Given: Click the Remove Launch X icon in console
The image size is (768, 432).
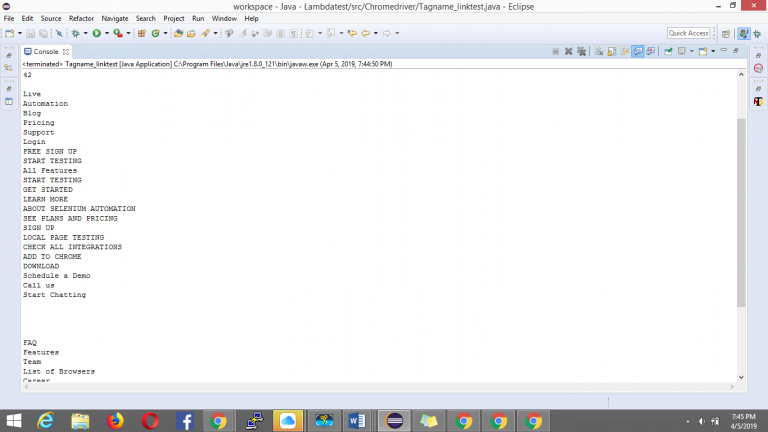Looking at the screenshot, I should (568, 51).
